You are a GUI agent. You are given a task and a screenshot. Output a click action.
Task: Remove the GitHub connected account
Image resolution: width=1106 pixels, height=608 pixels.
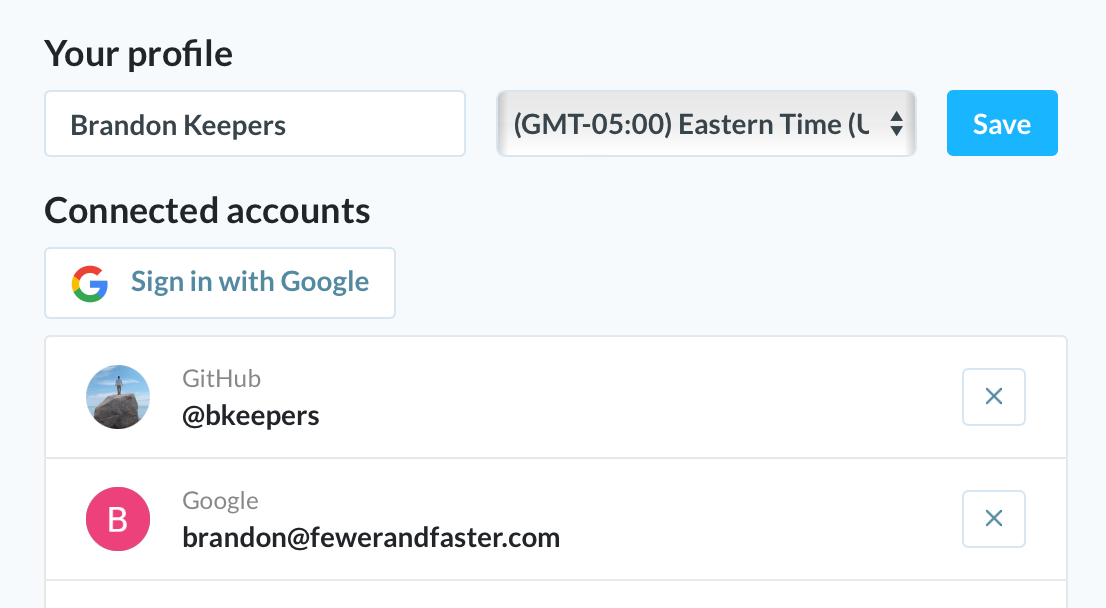pos(993,396)
